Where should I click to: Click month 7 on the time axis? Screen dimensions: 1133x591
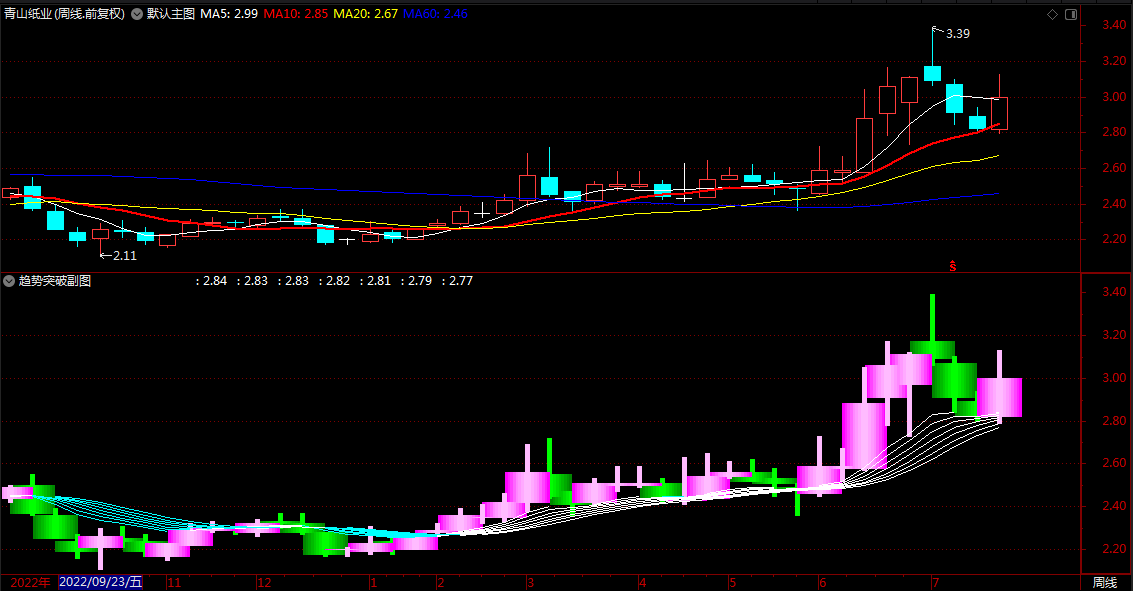pyautogui.click(x=936, y=582)
